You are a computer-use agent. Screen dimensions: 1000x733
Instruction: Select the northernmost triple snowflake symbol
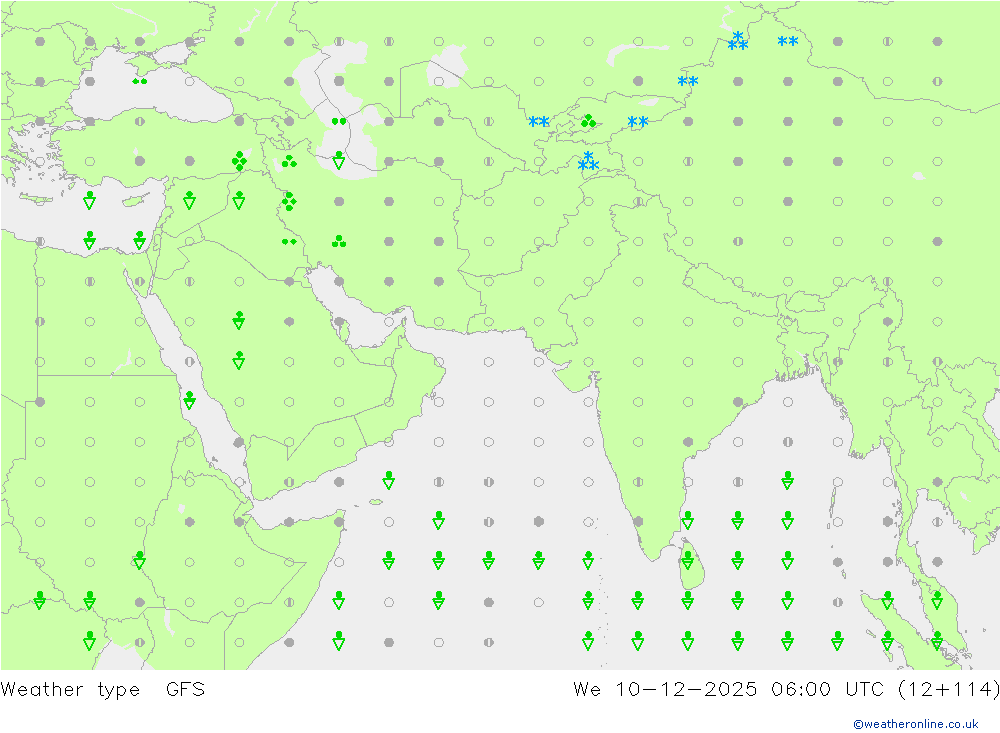point(738,42)
